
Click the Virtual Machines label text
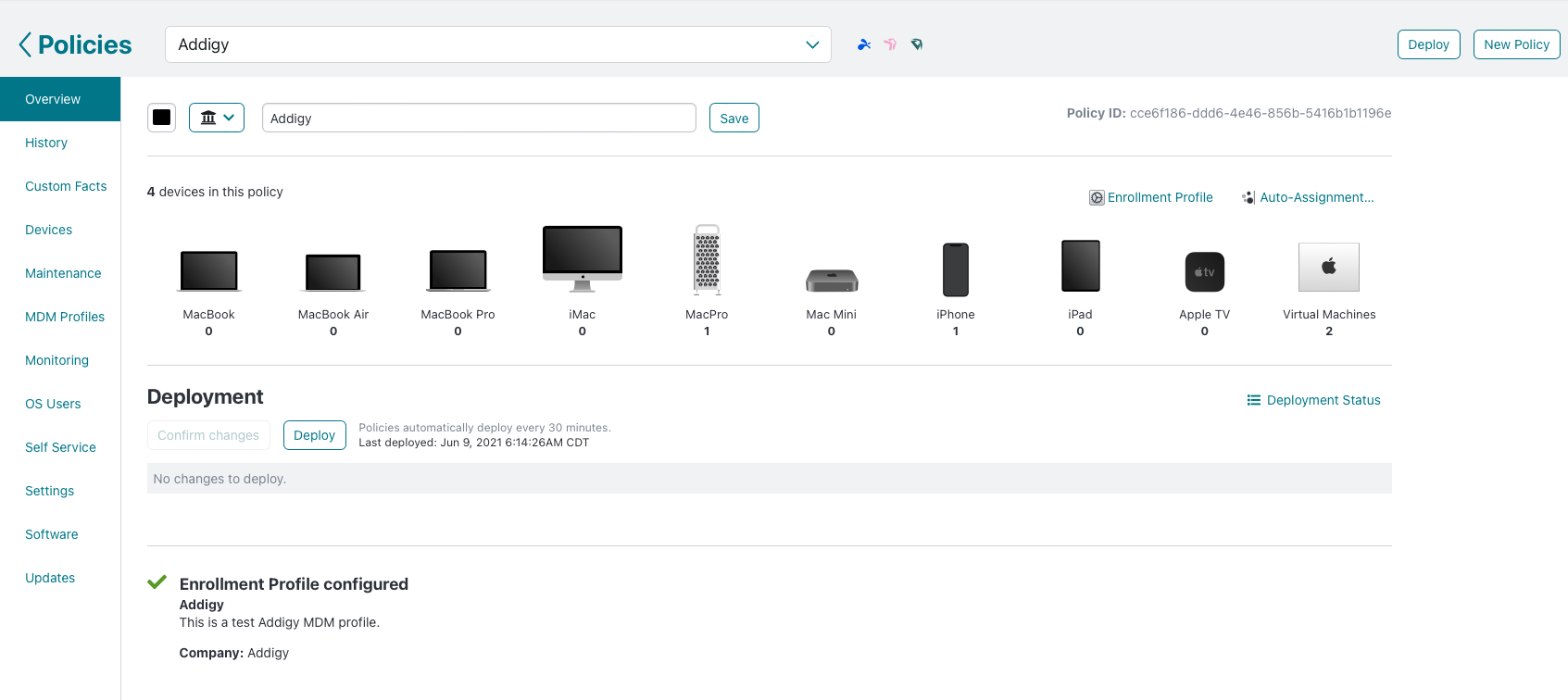point(1329,315)
